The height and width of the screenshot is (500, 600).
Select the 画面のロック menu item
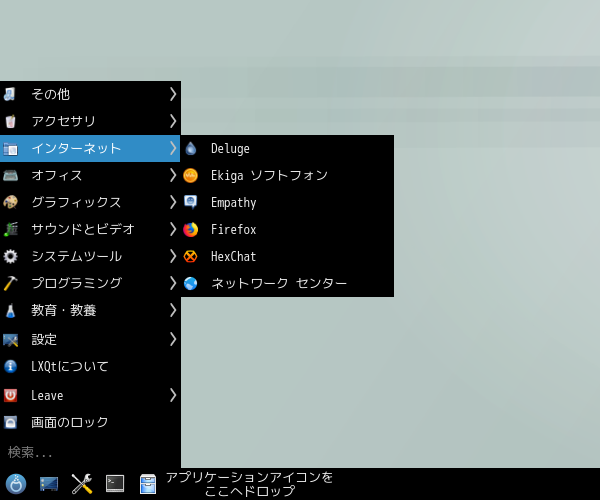click(x=90, y=422)
